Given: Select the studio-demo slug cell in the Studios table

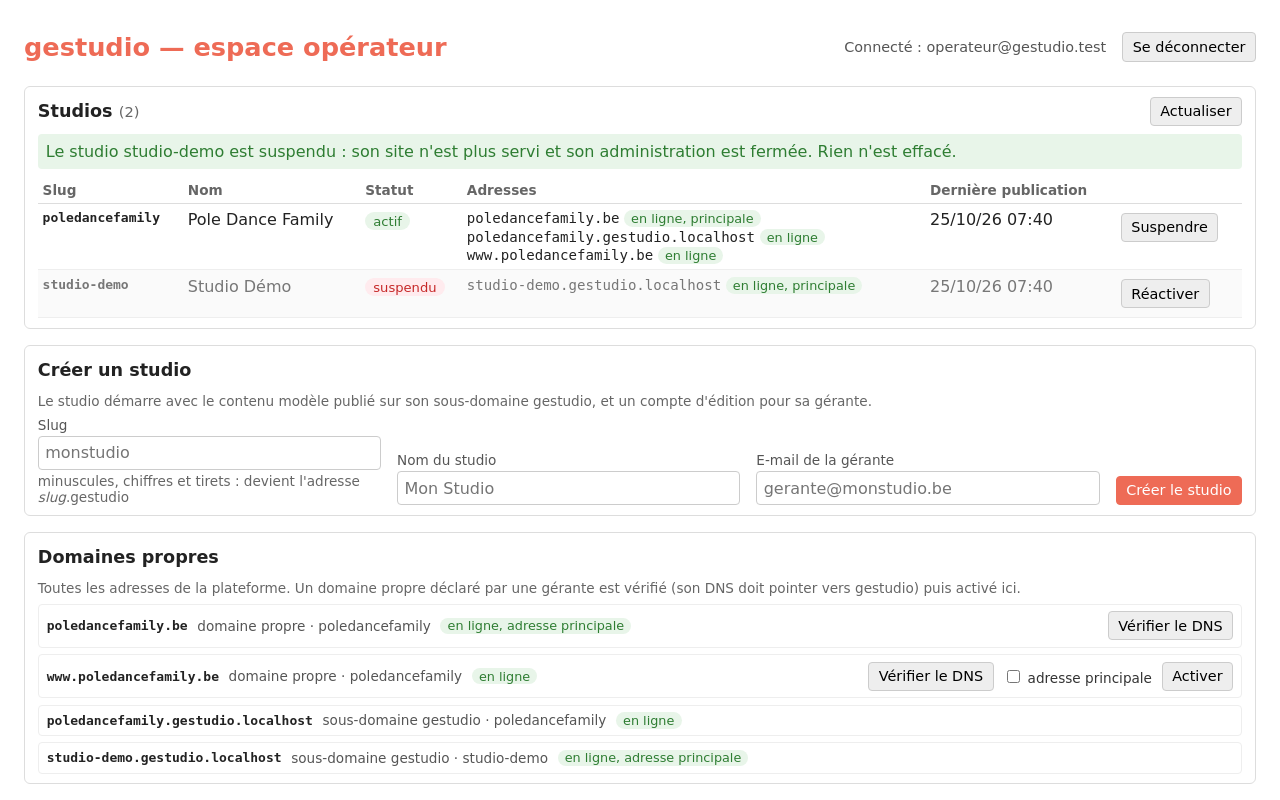Looking at the screenshot, I should point(85,285).
